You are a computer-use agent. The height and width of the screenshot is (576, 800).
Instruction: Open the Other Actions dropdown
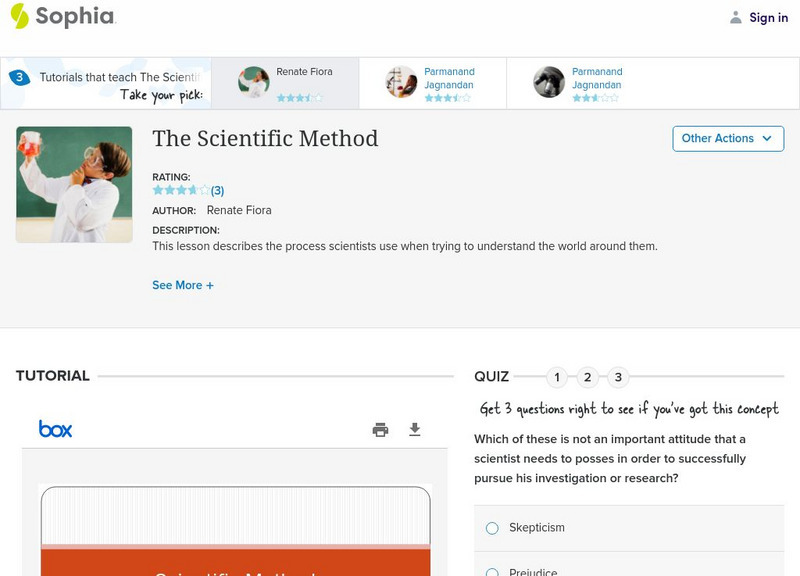point(727,138)
